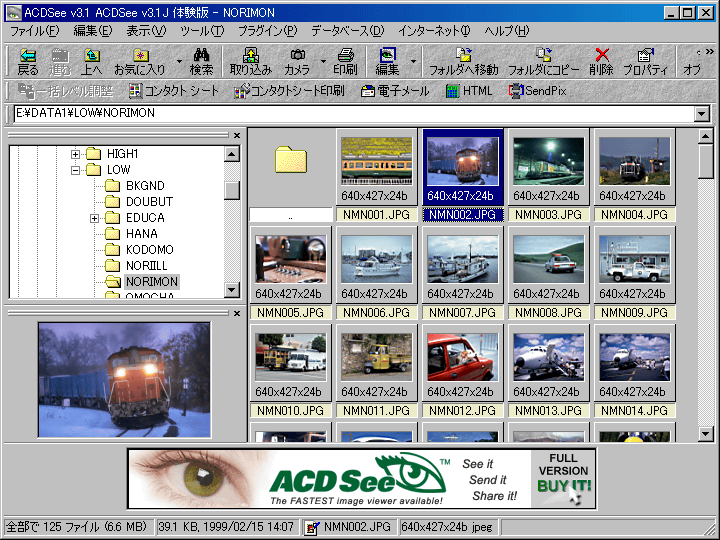Expand the HIGH1 folder tree node
This screenshot has width=720, height=540.
click(x=75, y=154)
